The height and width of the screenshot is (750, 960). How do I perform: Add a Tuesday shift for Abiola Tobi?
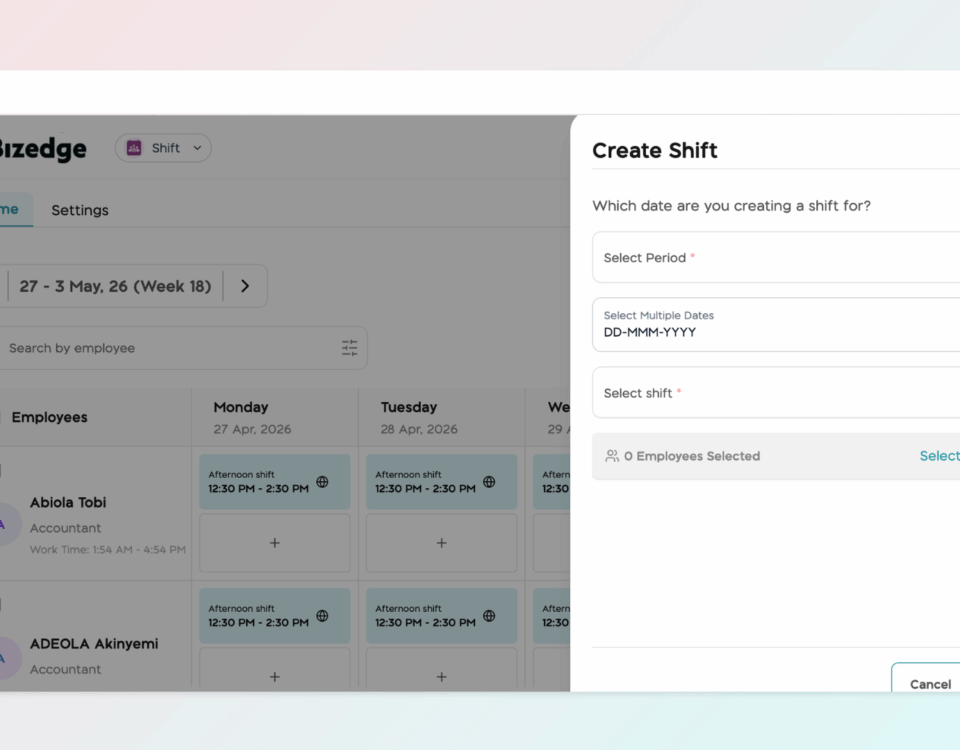[441, 543]
